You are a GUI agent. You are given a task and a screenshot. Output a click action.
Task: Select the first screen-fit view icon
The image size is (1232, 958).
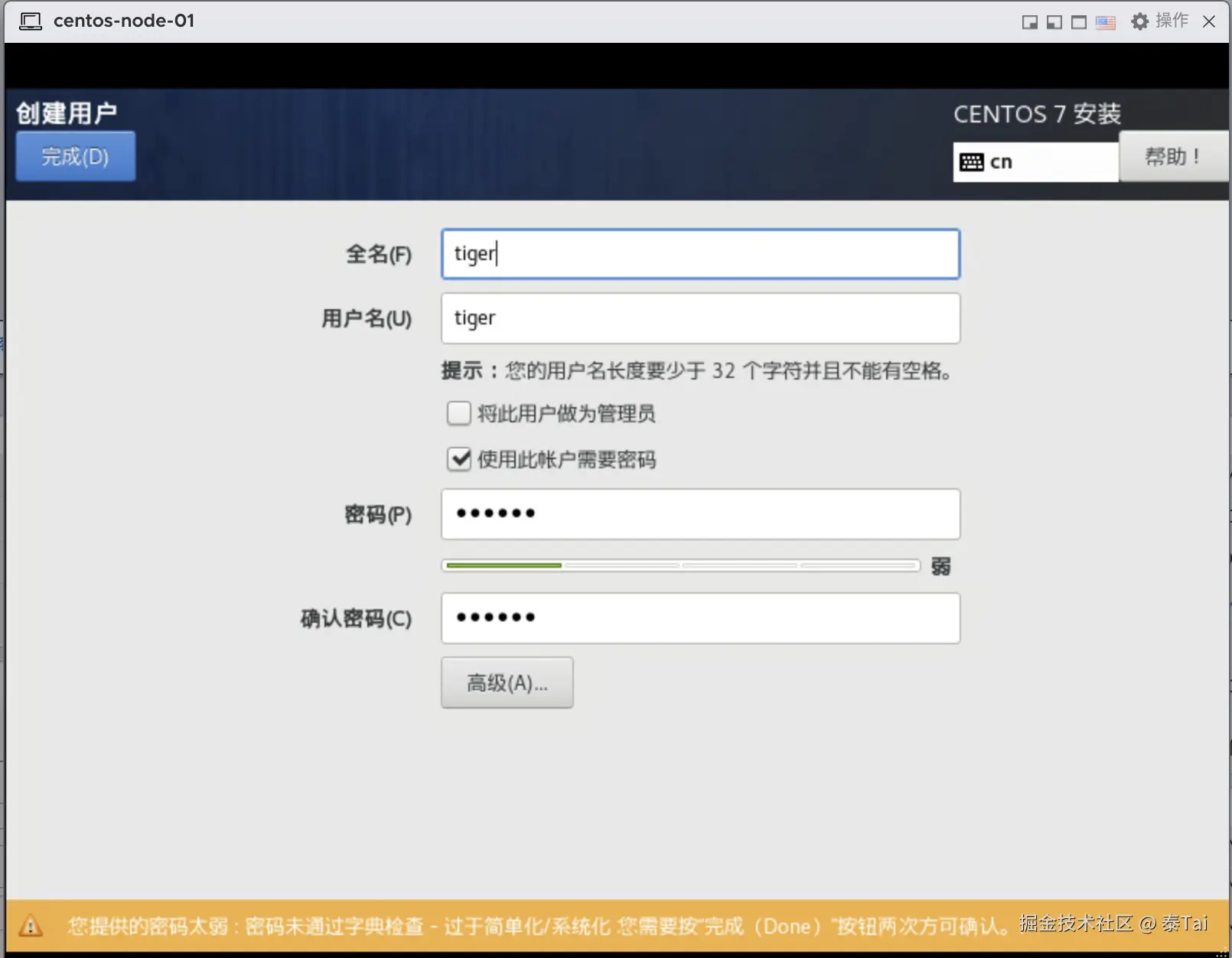coord(1029,22)
